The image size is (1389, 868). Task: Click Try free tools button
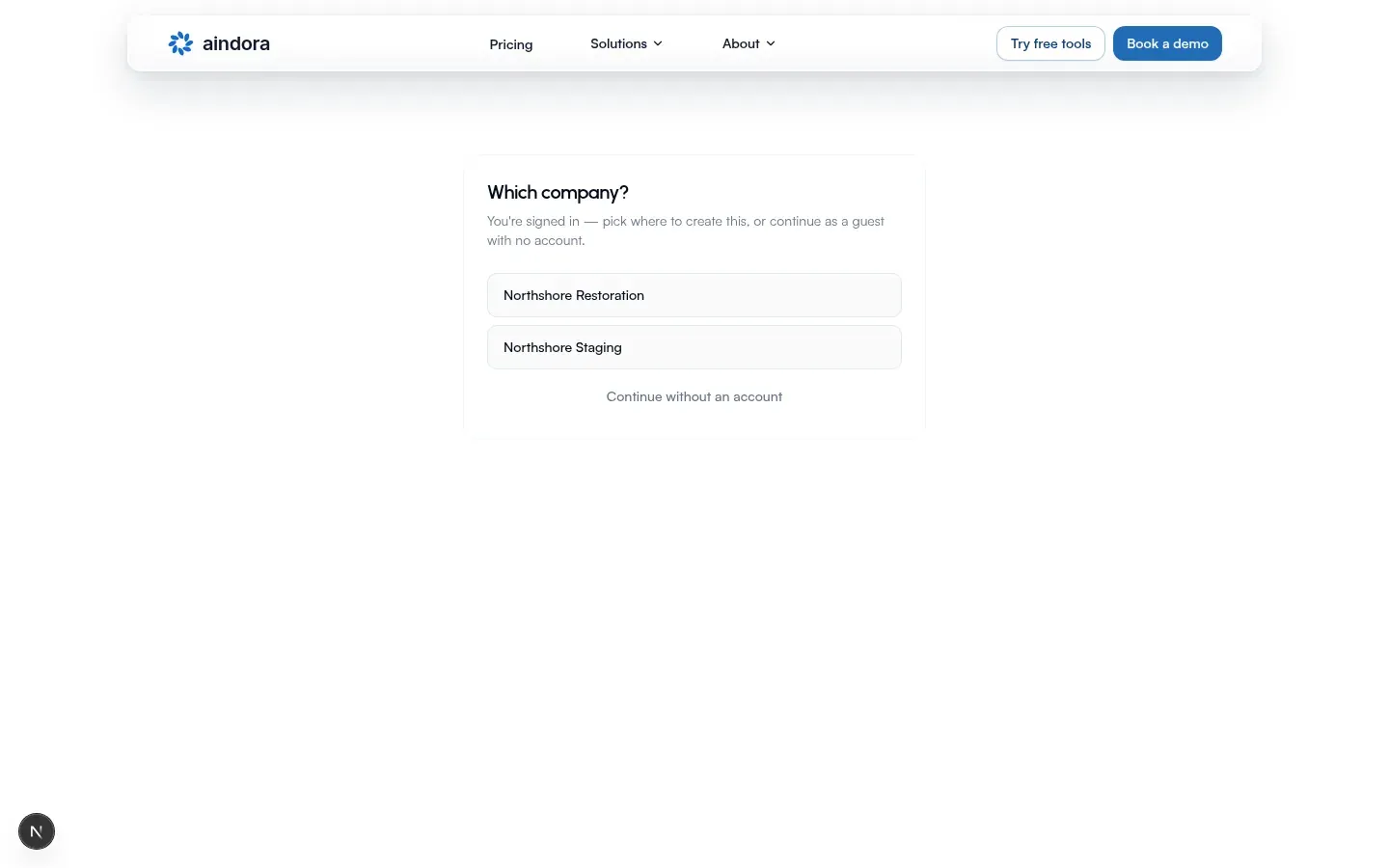(x=1050, y=43)
